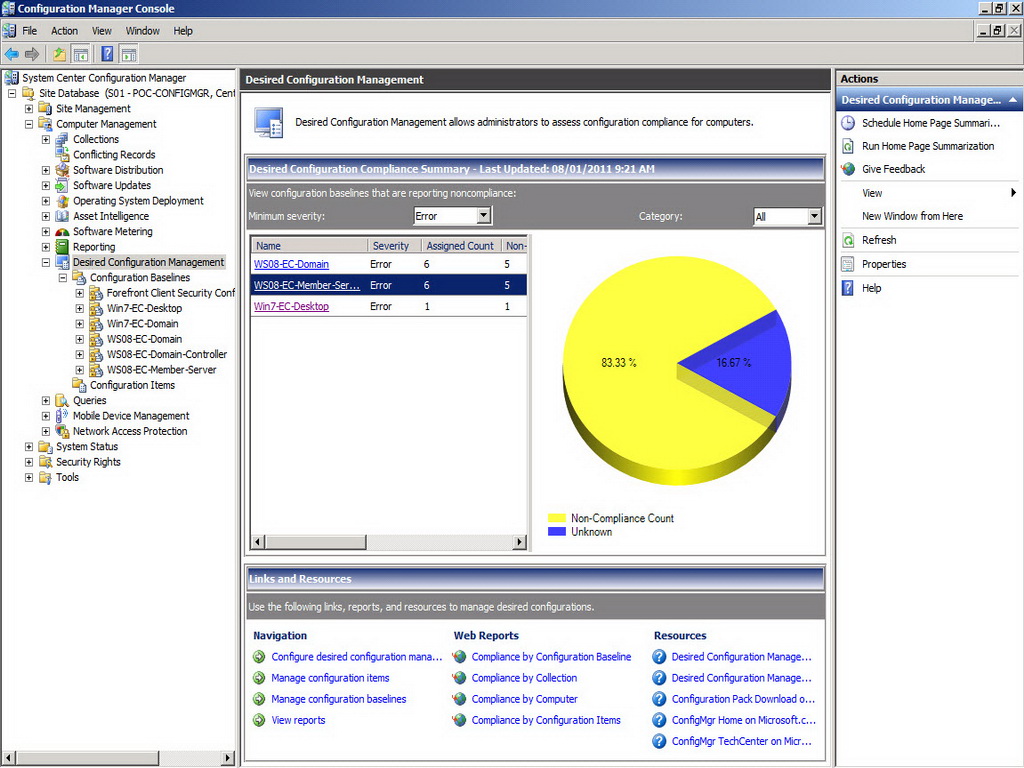Screen dimensions: 1024x768
Task: Click the Refresh icon in Actions pane
Action: [x=848, y=240]
